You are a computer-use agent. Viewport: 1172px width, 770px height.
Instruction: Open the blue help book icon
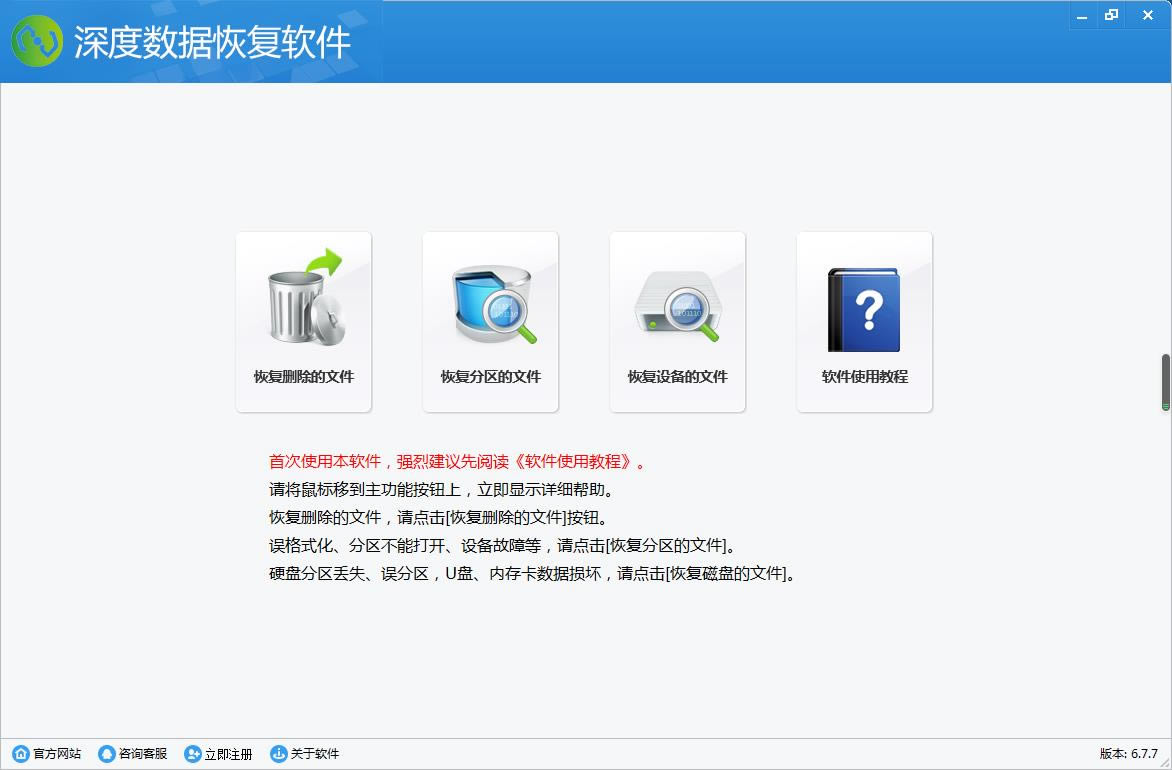pyautogui.click(x=863, y=309)
